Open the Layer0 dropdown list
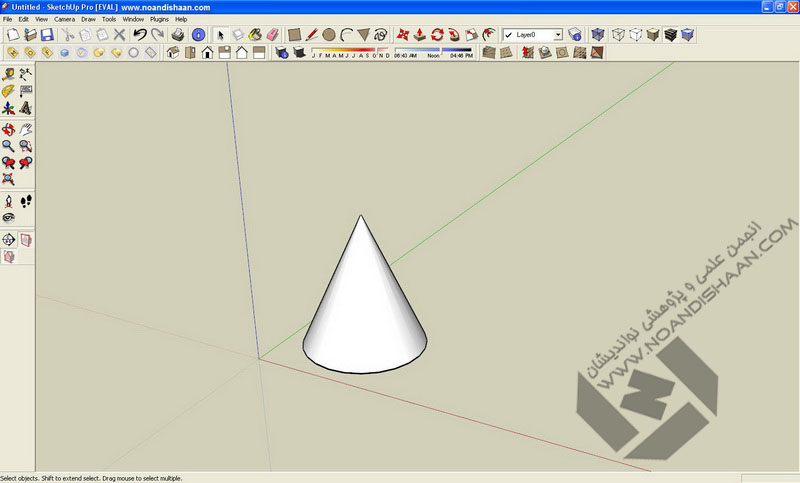 [x=557, y=34]
